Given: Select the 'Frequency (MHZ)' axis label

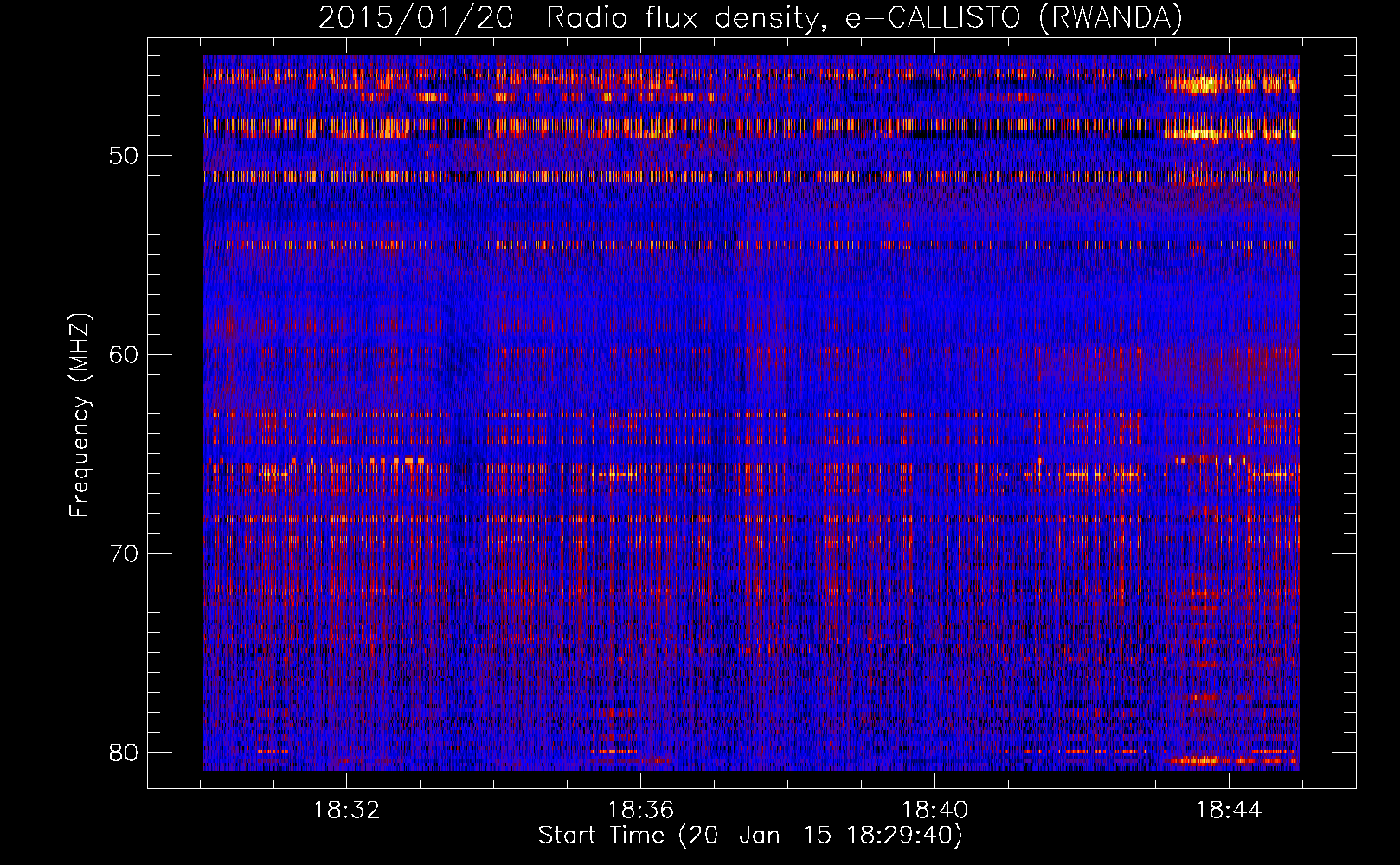Looking at the screenshot, I should pos(80,415).
